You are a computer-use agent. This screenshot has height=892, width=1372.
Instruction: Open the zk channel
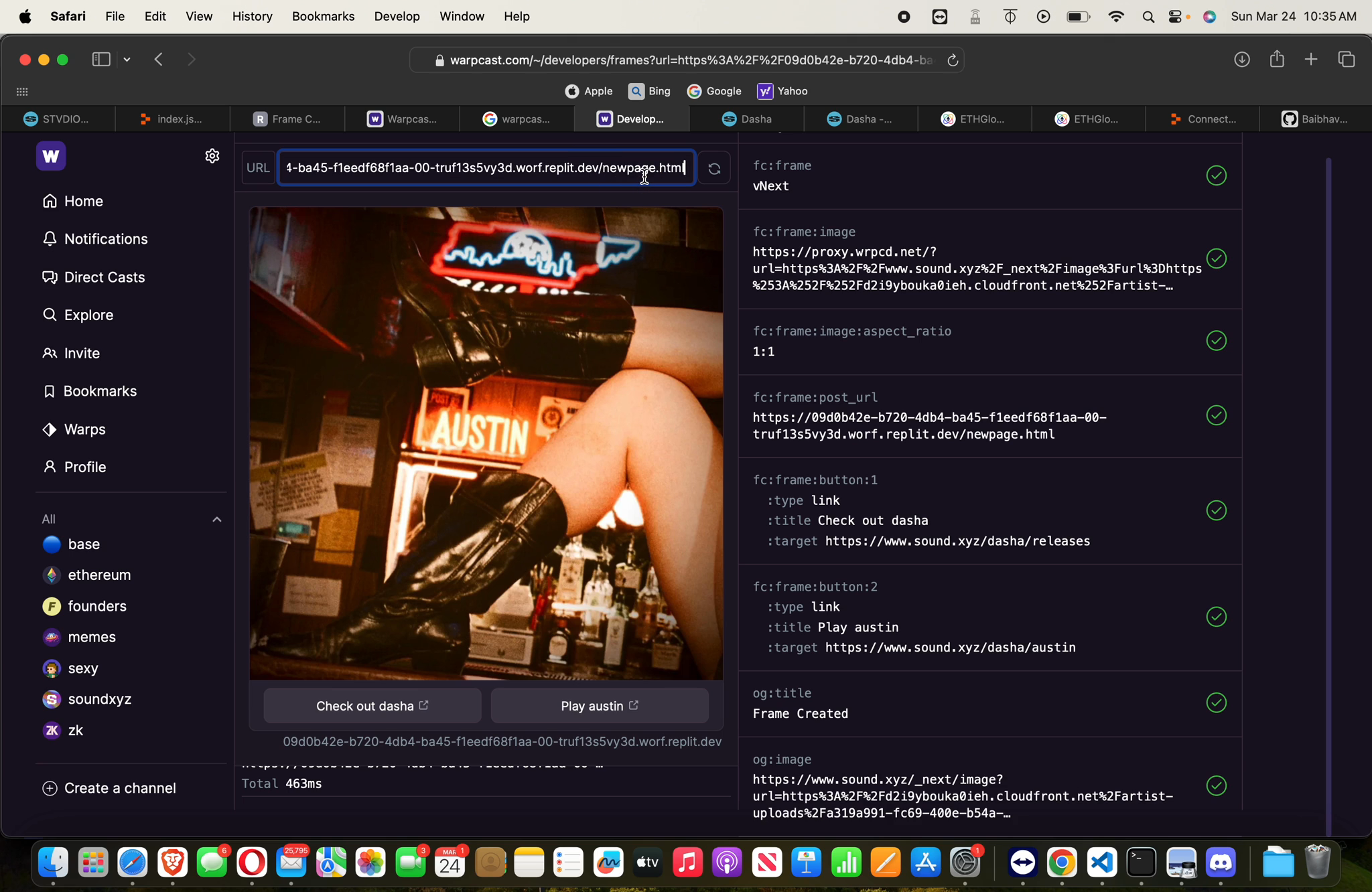62,730
